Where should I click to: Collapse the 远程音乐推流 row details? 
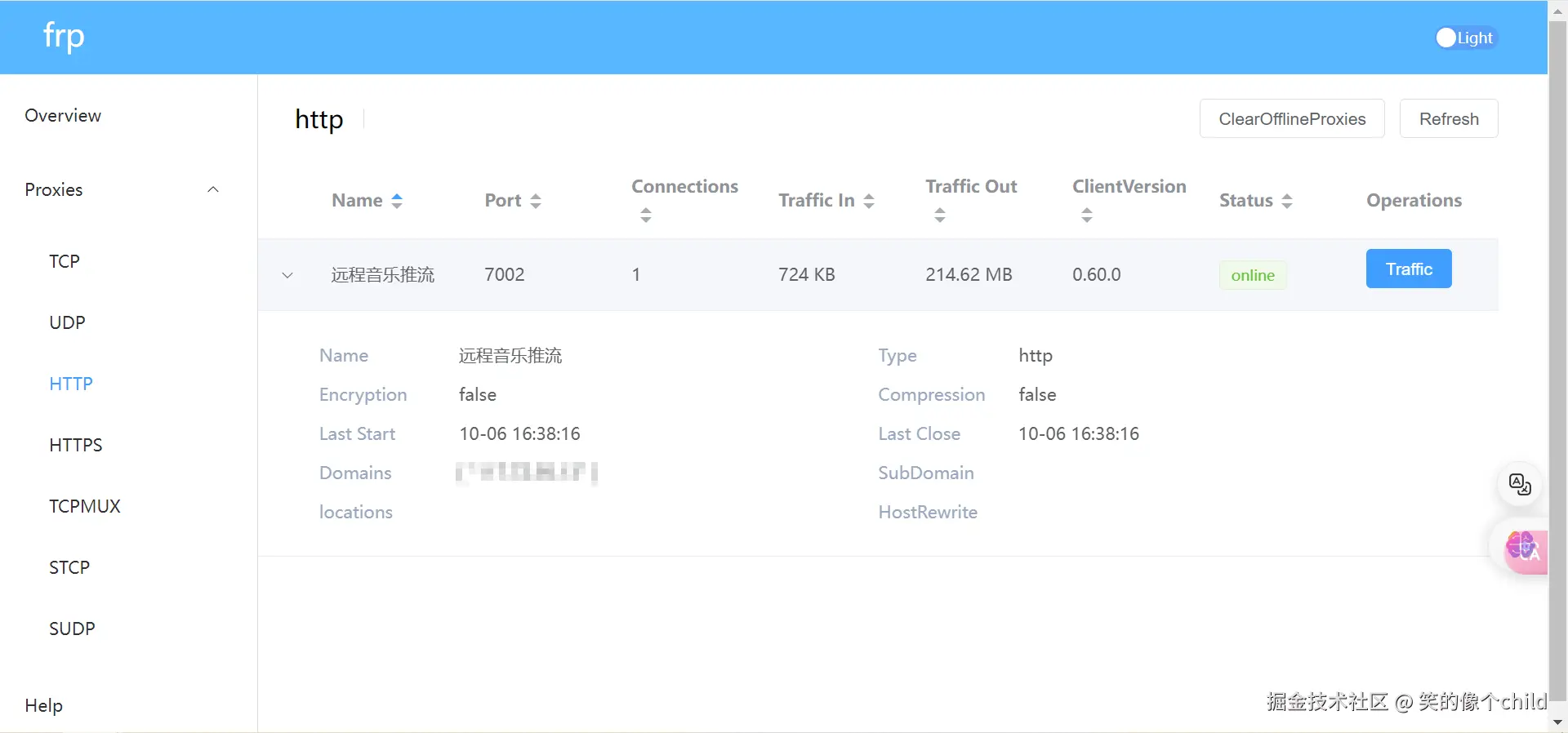(x=287, y=275)
